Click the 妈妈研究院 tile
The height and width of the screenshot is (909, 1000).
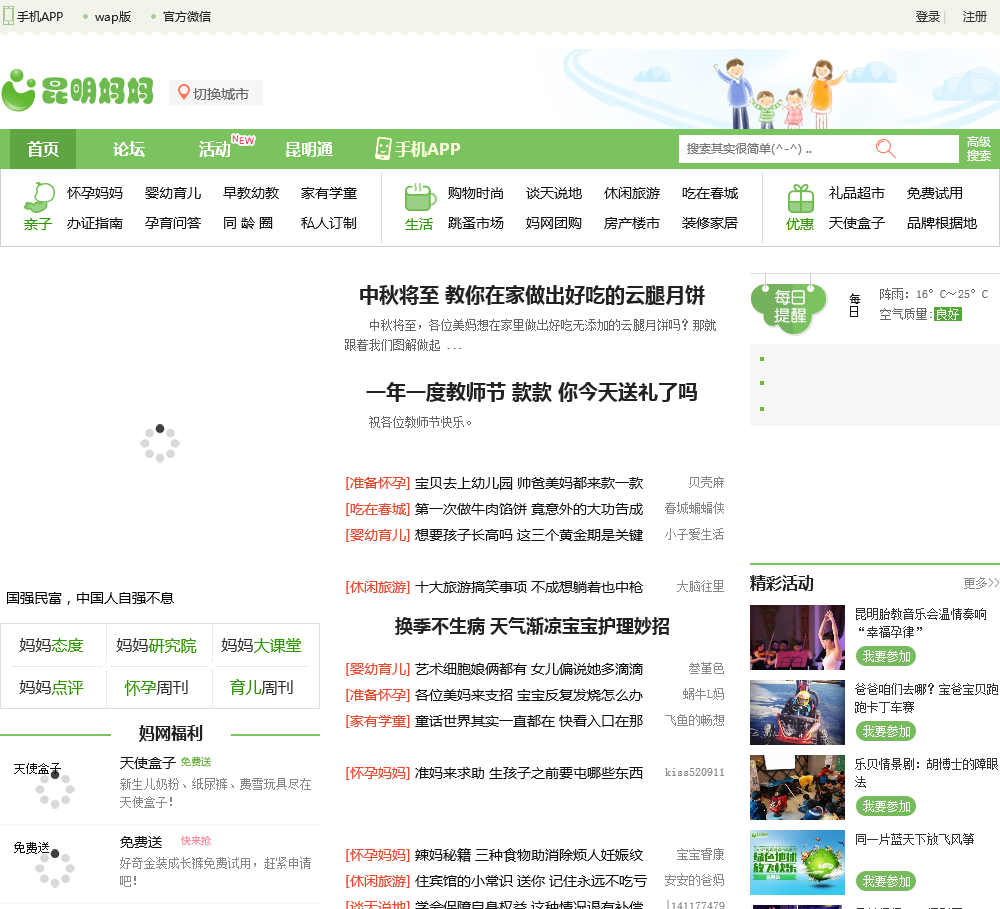156,646
